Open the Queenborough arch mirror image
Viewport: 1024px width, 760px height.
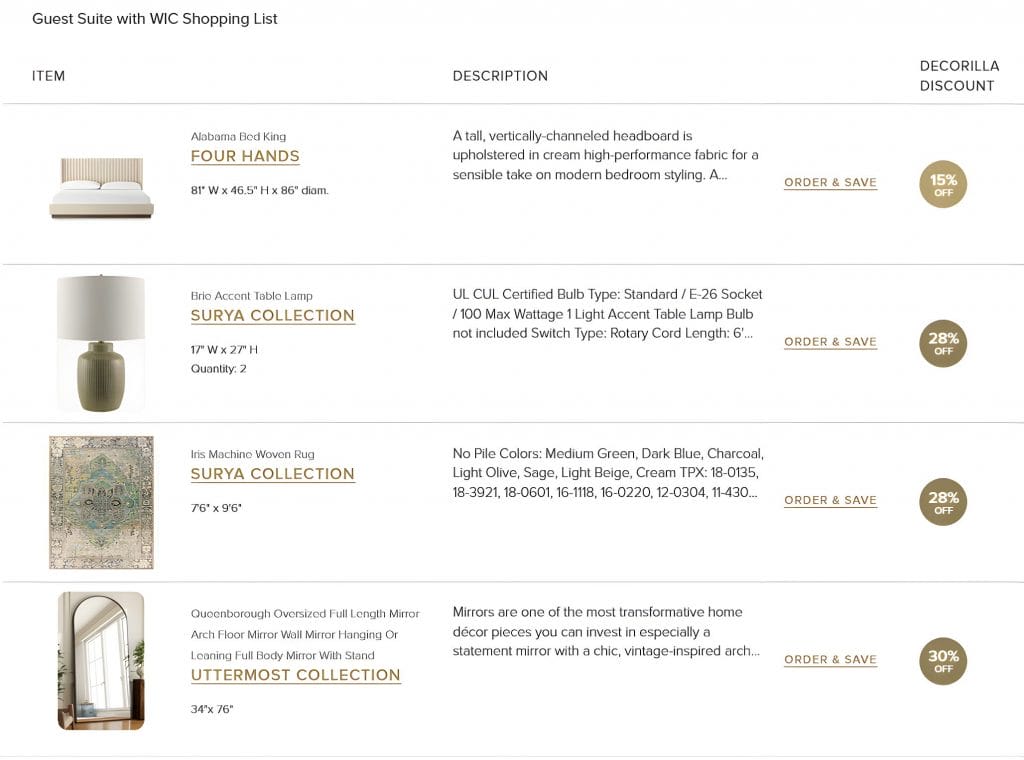pyautogui.click(x=101, y=661)
